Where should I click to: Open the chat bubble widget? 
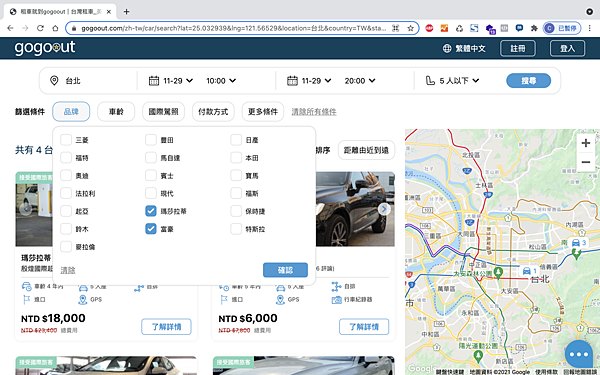(x=578, y=354)
